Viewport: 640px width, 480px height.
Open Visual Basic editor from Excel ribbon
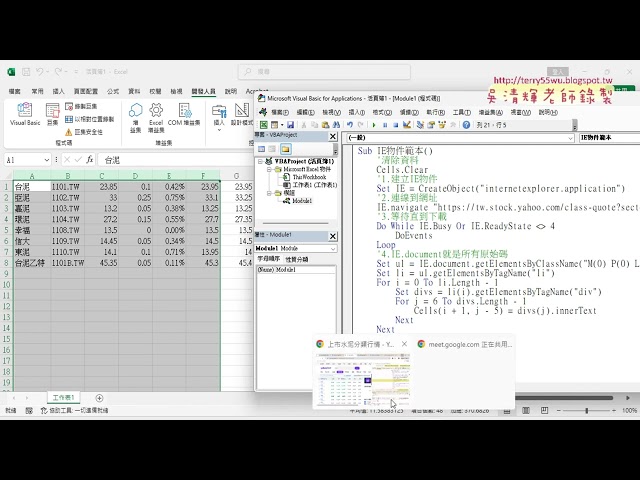25,114
